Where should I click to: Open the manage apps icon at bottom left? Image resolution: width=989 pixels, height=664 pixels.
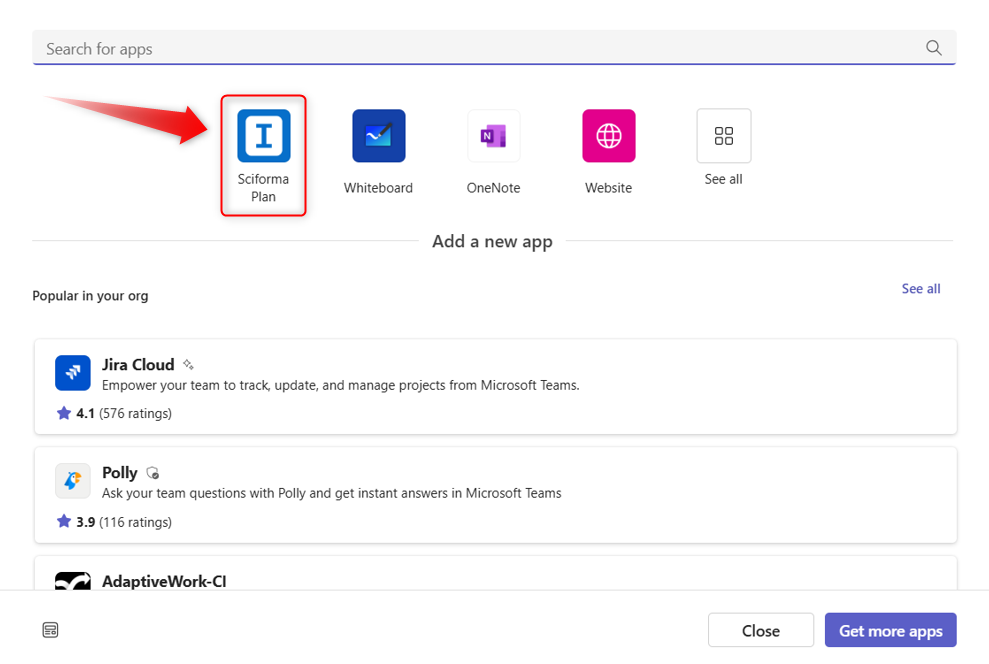[x=51, y=630]
